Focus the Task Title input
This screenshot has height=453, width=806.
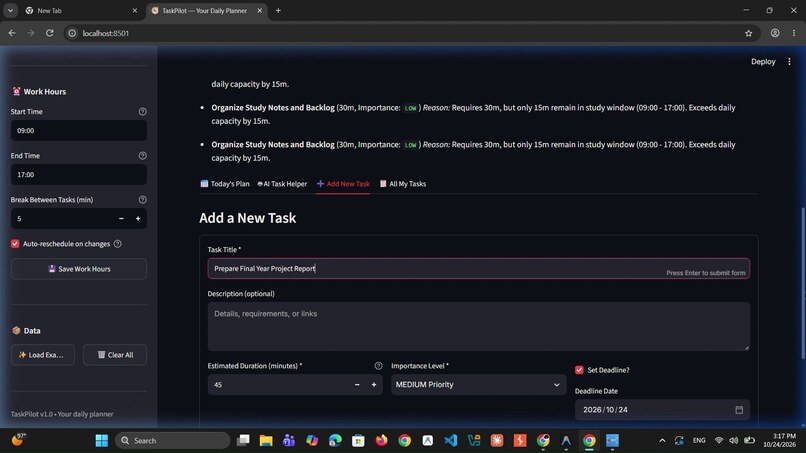coord(479,268)
